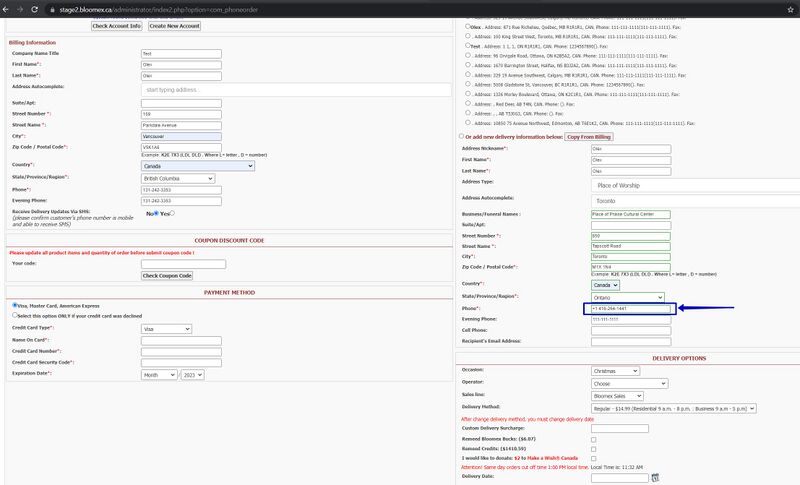Open the expiration year dropdown
Image resolution: width=800 pixels, height=485 pixels.
(x=193, y=375)
